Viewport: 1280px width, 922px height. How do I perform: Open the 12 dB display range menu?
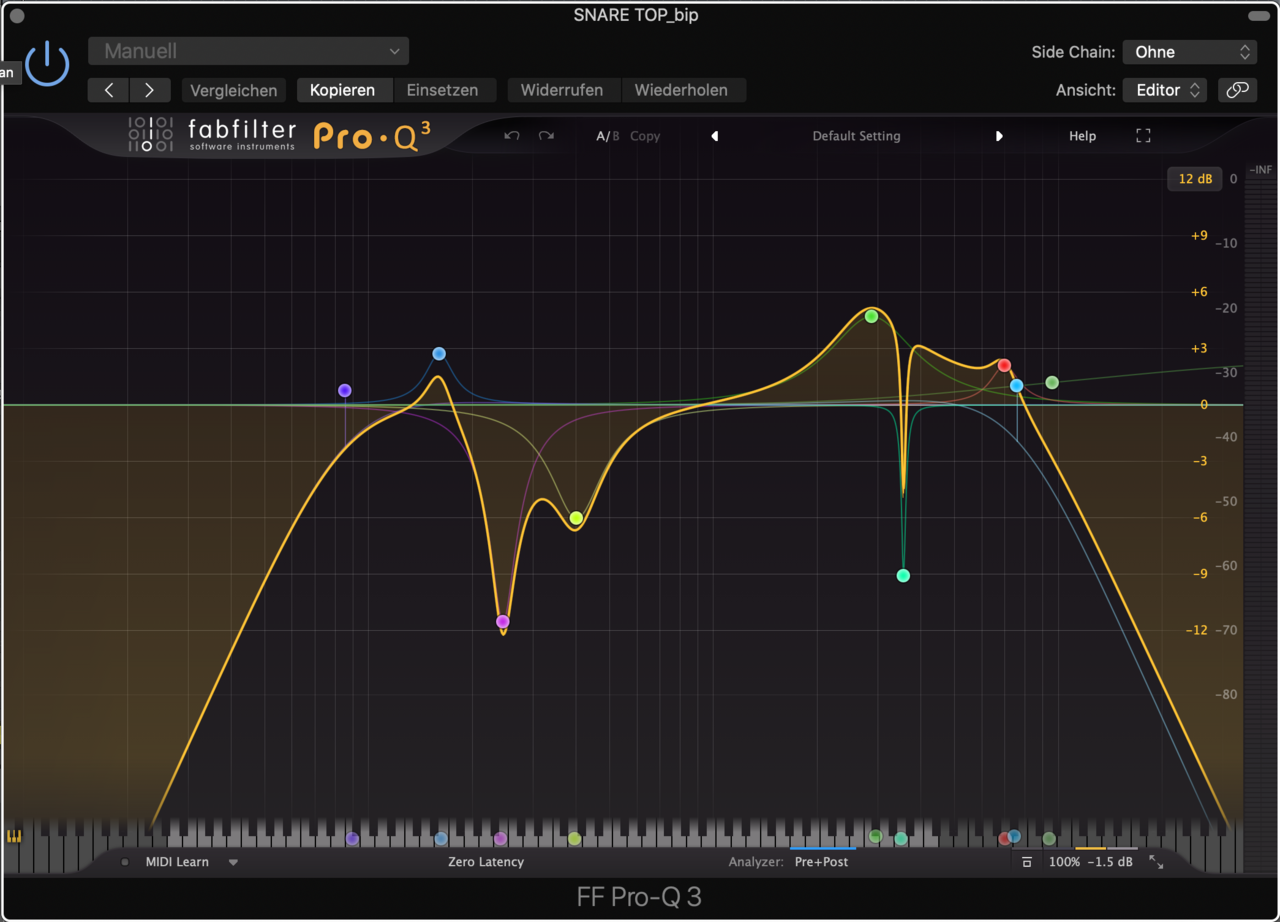pos(1194,179)
